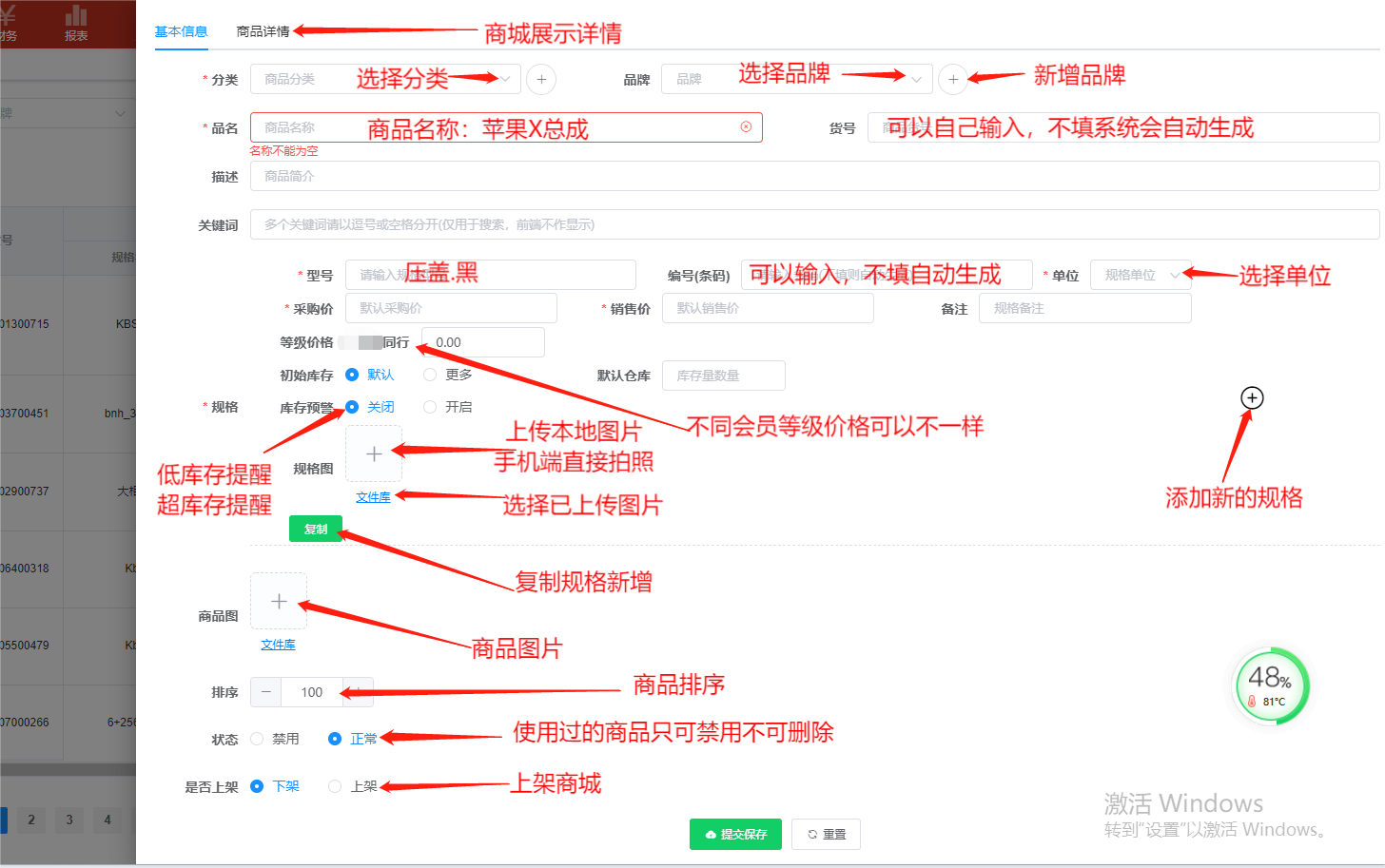Add a new spec row with circled plus icon

click(1252, 397)
